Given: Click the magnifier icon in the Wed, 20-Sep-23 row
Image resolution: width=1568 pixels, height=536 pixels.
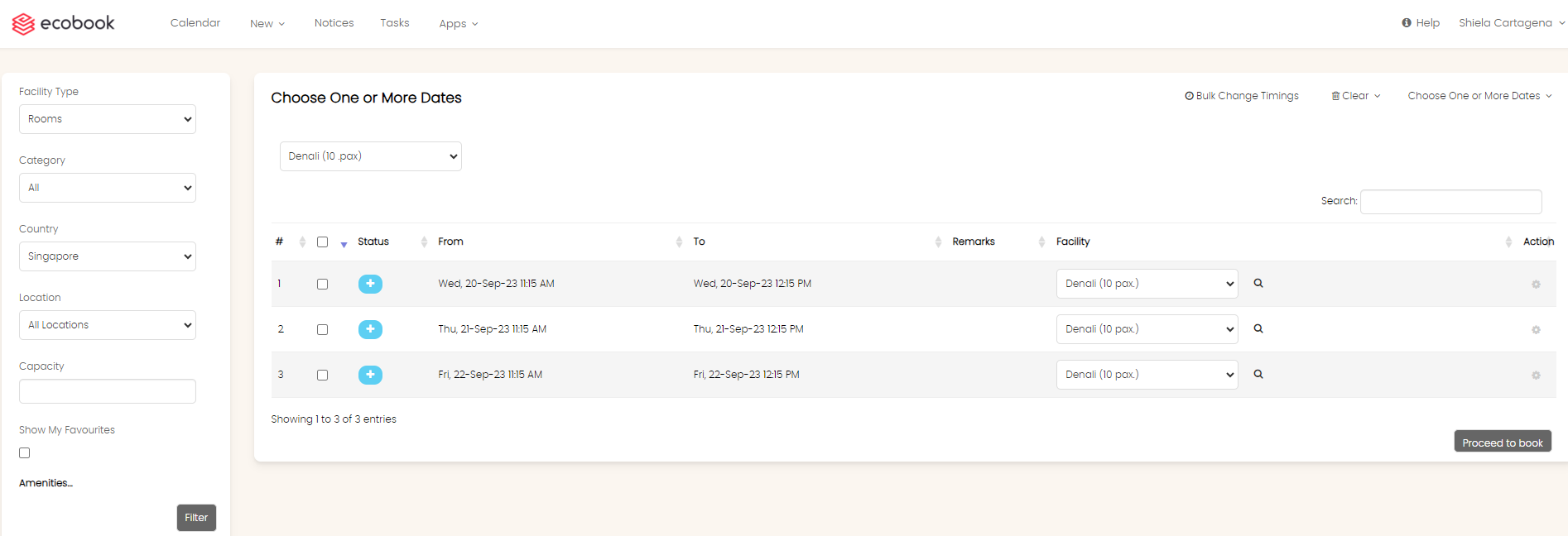Looking at the screenshot, I should tap(1258, 284).
